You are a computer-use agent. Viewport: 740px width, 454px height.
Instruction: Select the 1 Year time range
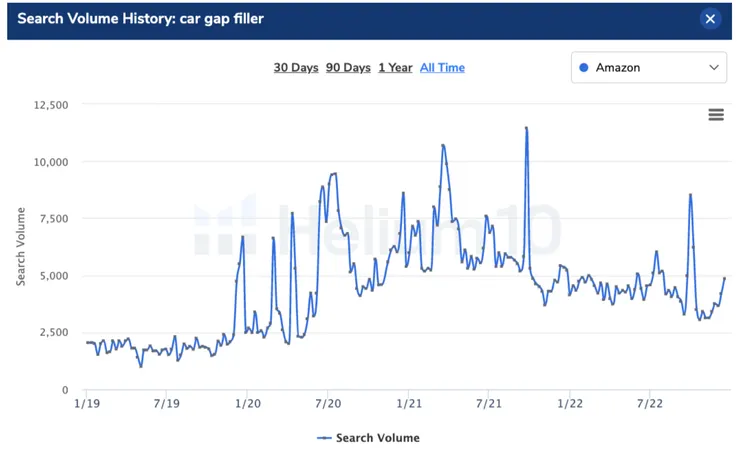click(x=395, y=68)
